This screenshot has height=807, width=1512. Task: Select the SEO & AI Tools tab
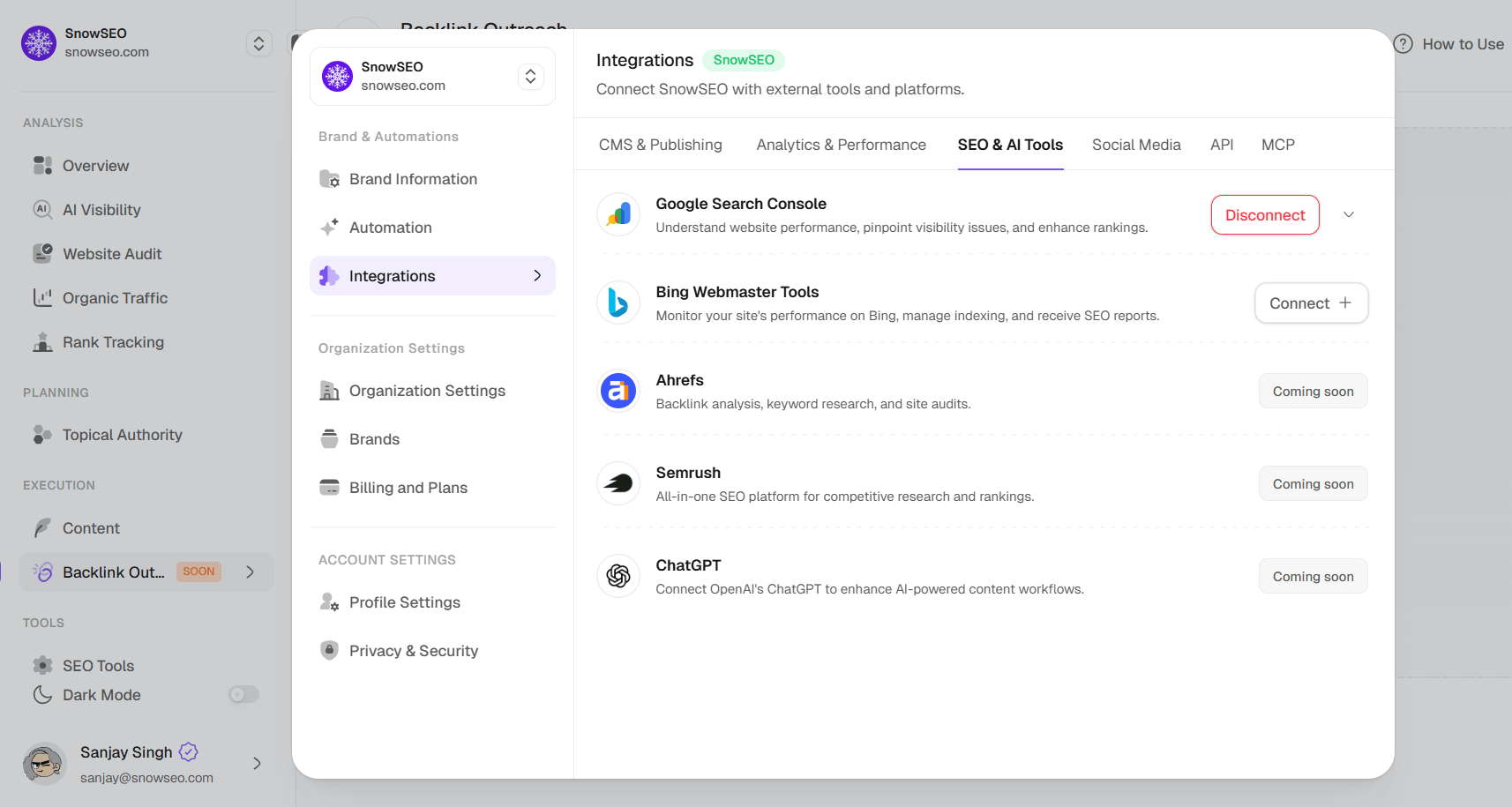point(1010,145)
